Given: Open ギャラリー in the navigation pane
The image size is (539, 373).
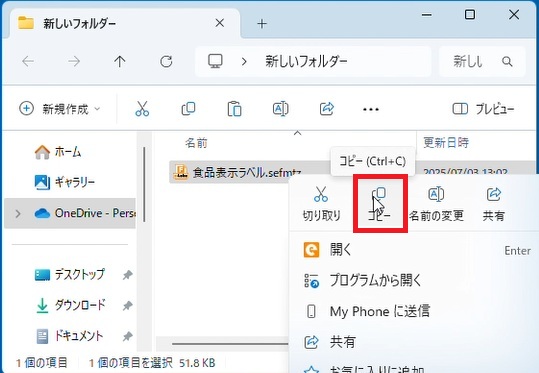Looking at the screenshot, I should [65, 182].
